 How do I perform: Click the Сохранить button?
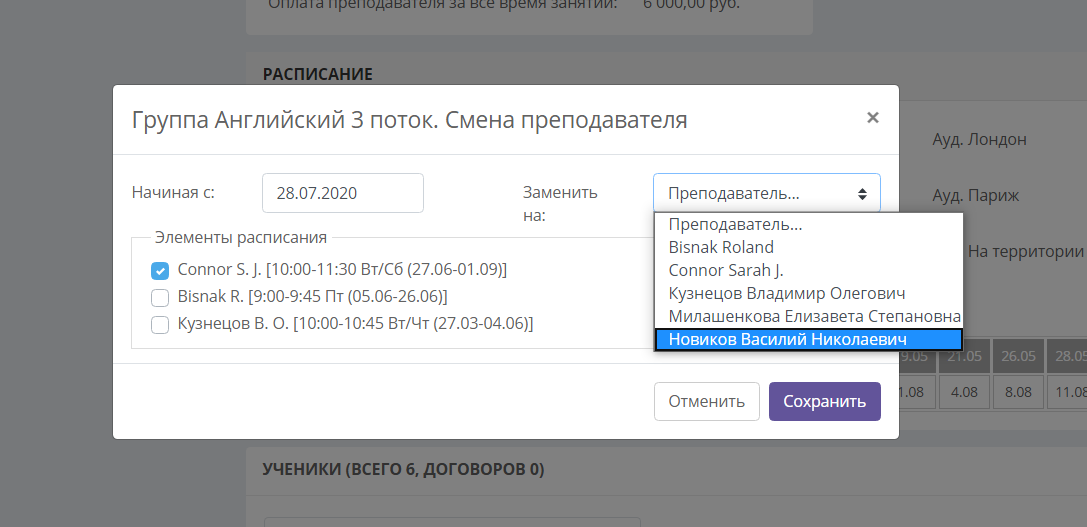(x=824, y=401)
